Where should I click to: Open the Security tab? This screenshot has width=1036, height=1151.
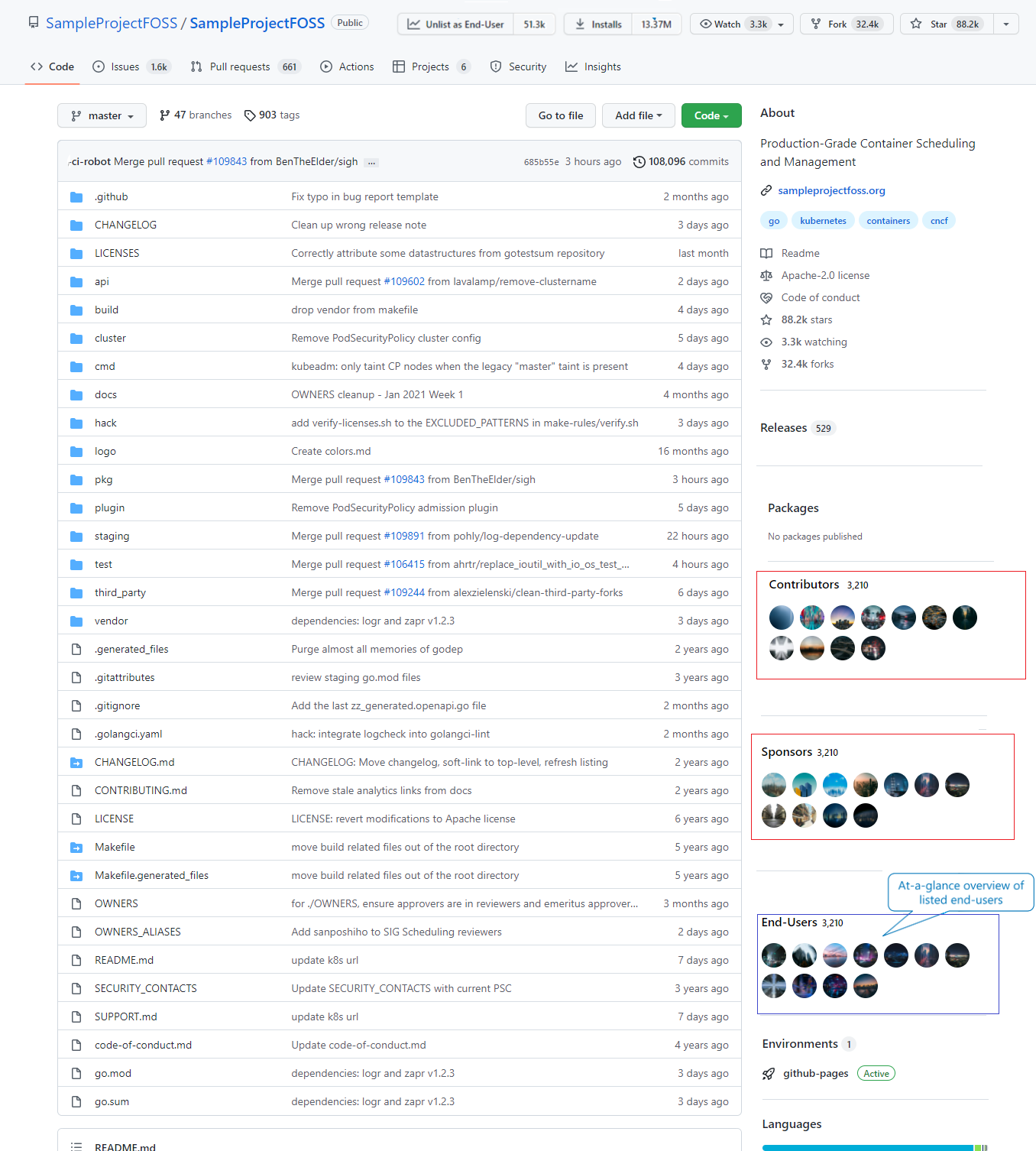coord(519,66)
